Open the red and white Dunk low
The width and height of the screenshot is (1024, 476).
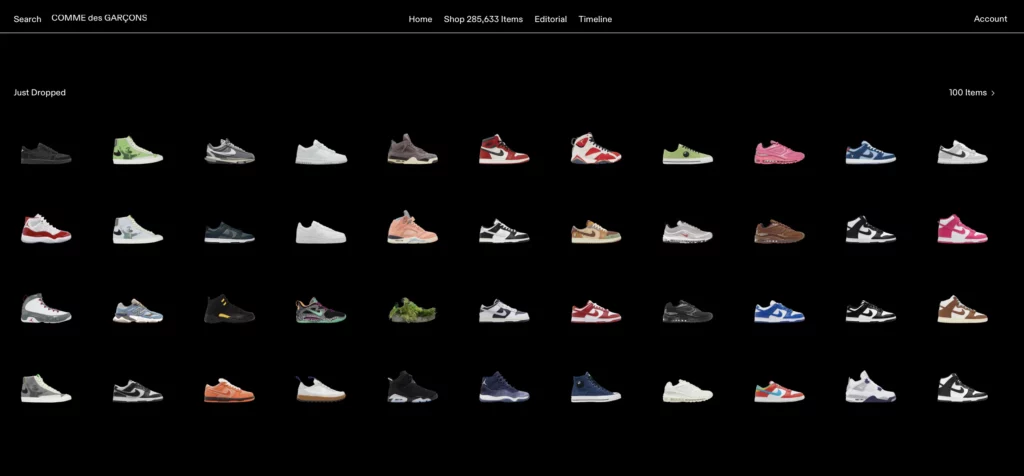(x=596, y=311)
